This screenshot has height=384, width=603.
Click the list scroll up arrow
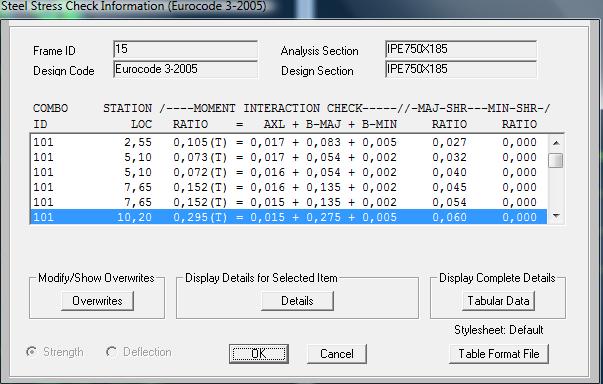click(x=556, y=143)
